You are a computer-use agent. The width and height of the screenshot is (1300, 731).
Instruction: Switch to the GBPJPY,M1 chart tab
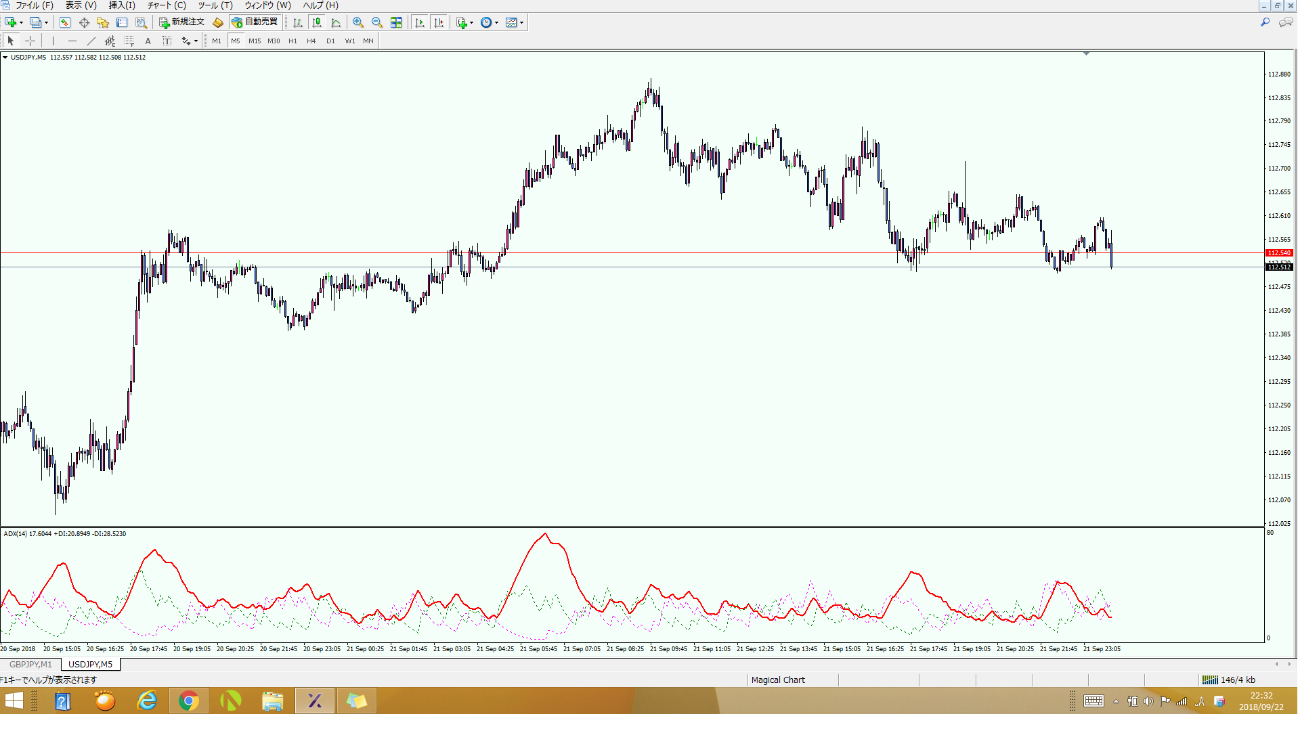click(x=31, y=664)
